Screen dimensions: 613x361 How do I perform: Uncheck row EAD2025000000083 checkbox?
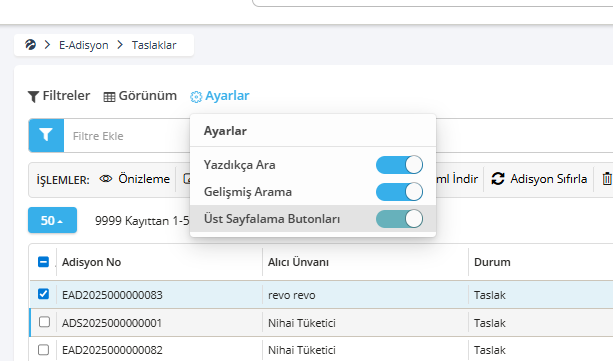click(x=43, y=294)
